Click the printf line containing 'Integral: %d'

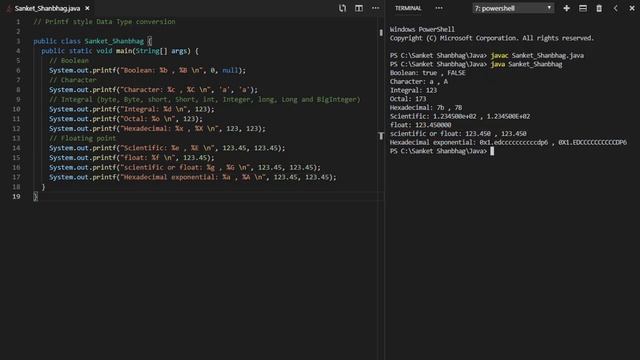tap(131, 109)
